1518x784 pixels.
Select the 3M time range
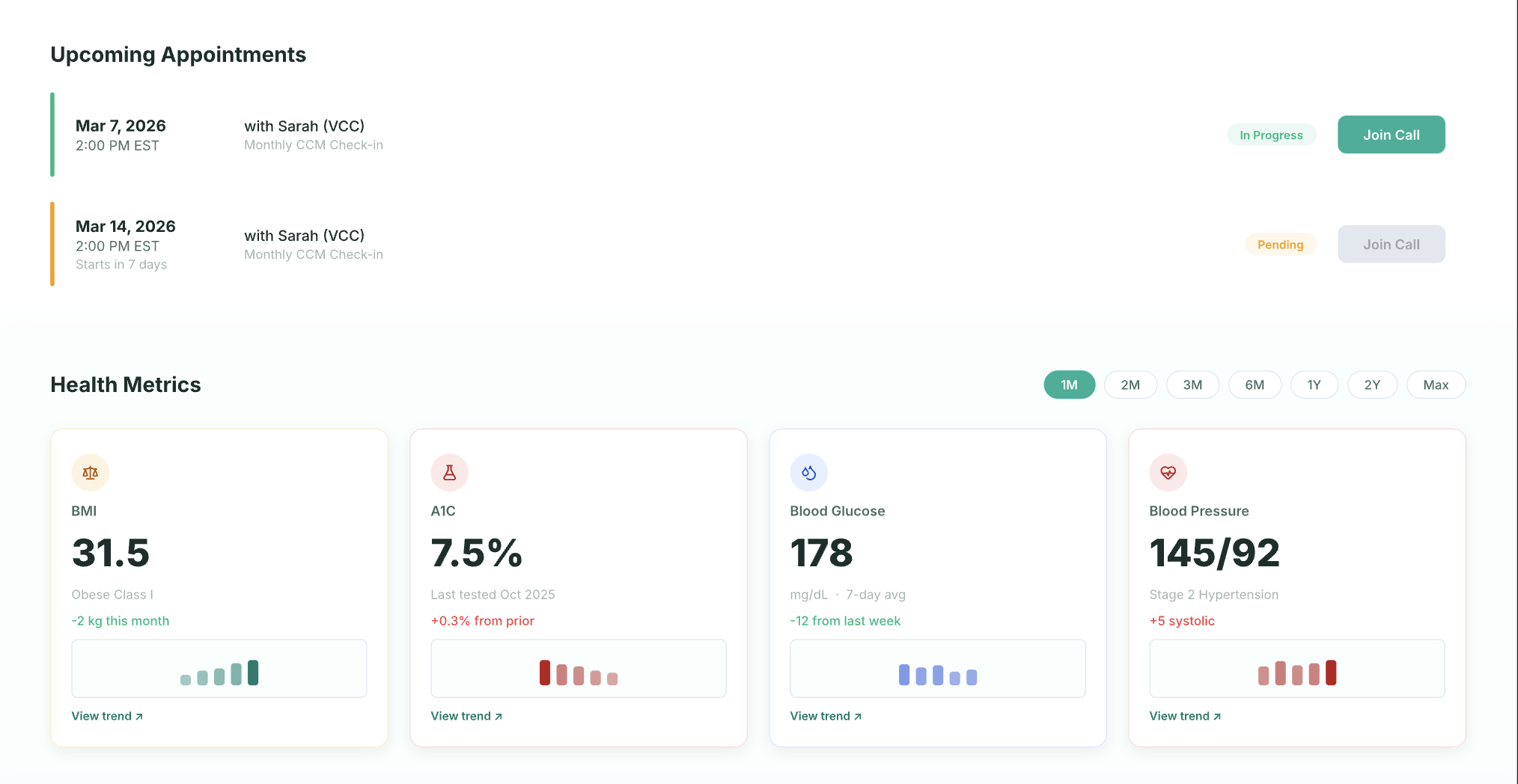click(1192, 385)
